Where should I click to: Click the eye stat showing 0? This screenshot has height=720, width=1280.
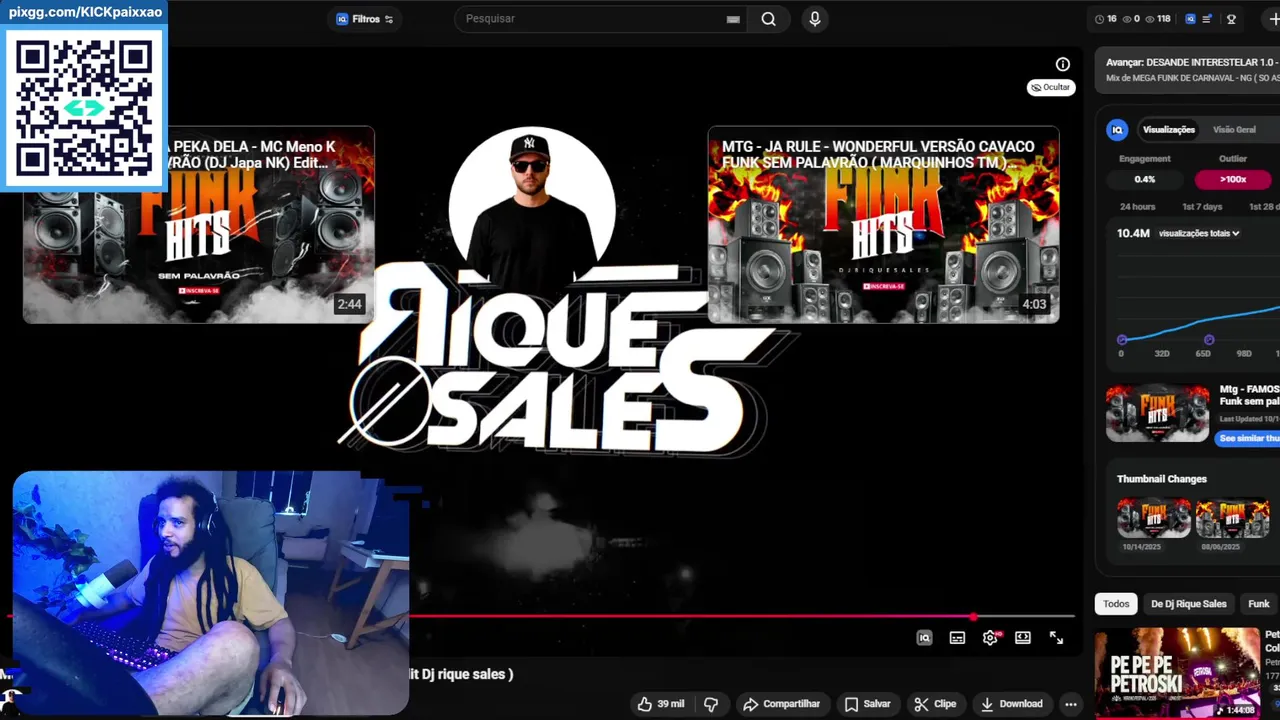coord(1131,19)
